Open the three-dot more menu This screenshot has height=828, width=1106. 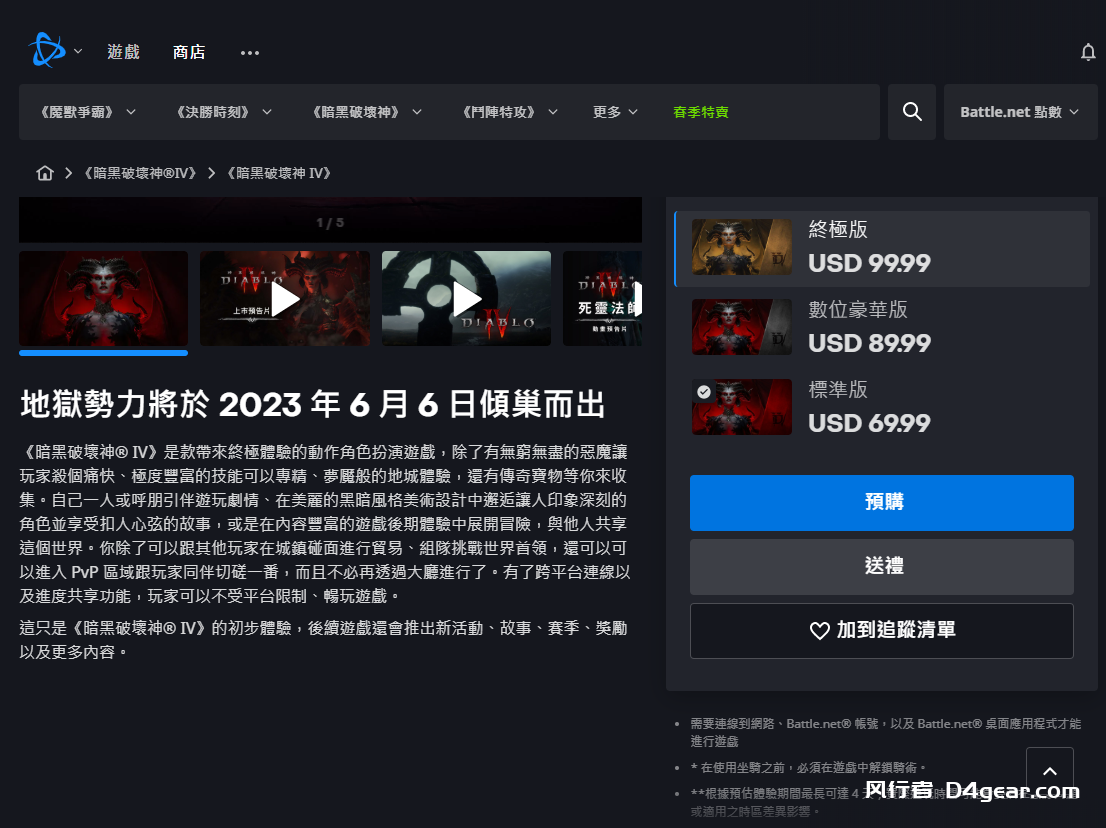pos(250,53)
